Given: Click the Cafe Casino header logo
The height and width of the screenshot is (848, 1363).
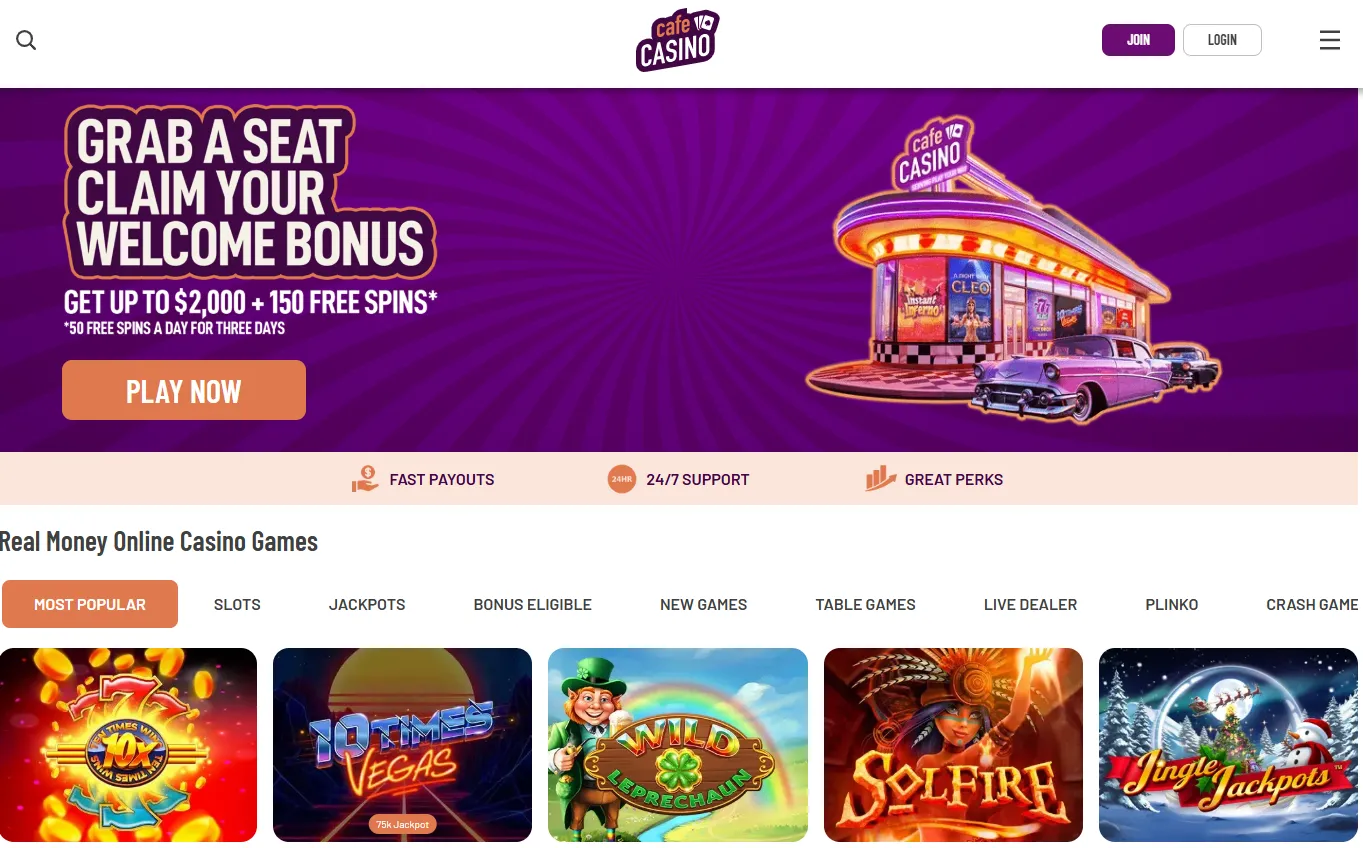Looking at the screenshot, I should [677, 40].
